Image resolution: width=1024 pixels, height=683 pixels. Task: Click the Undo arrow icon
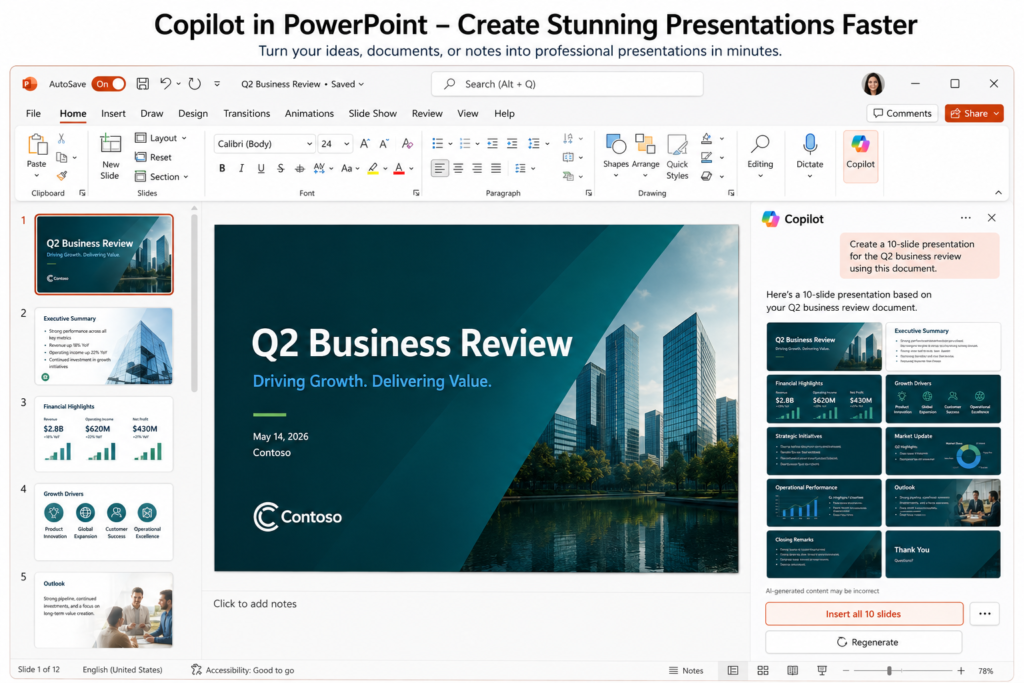[166, 84]
